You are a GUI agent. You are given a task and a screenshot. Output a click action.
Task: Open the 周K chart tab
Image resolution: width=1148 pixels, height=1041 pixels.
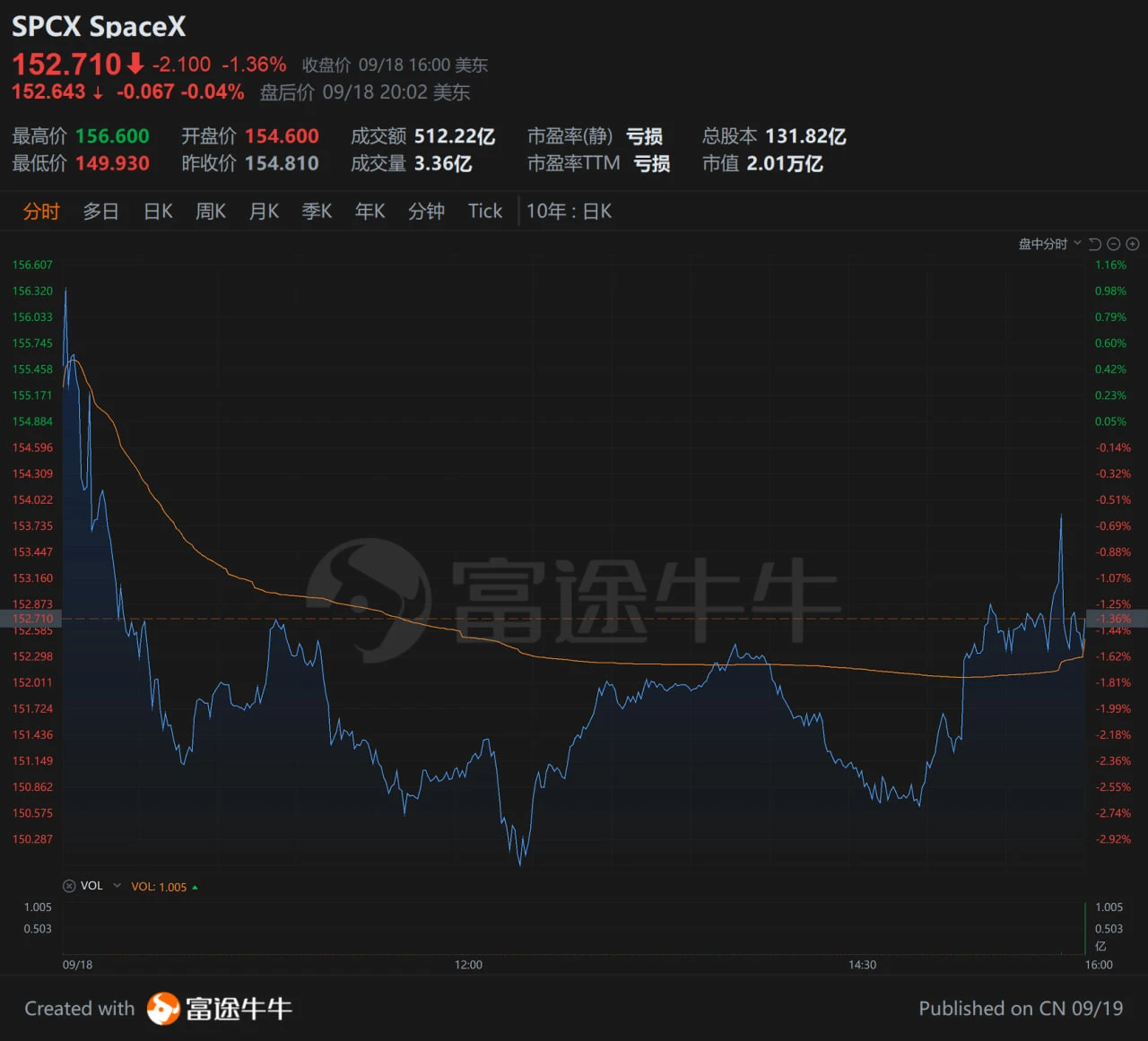click(x=211, y=212)
